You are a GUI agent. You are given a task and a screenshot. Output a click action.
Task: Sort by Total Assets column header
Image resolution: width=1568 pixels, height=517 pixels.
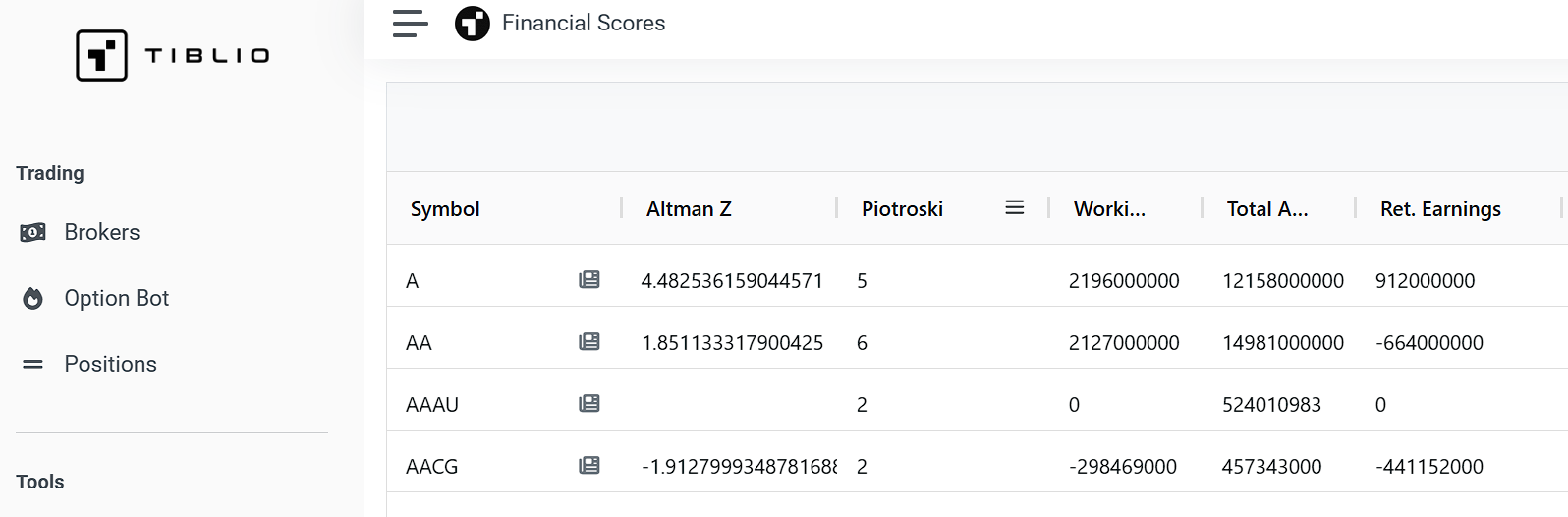tap(1266, 209)
